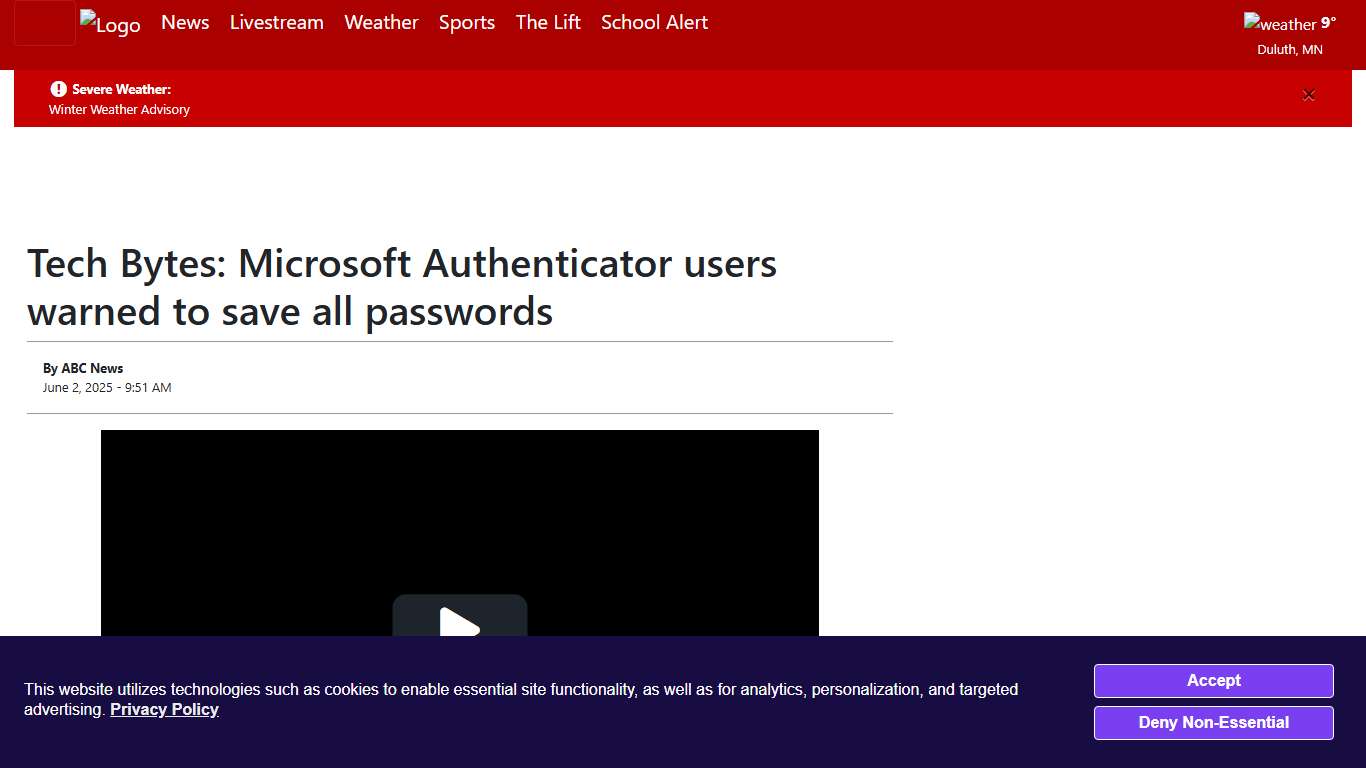Open The Lift page
1366x768 pixels.
547,22
